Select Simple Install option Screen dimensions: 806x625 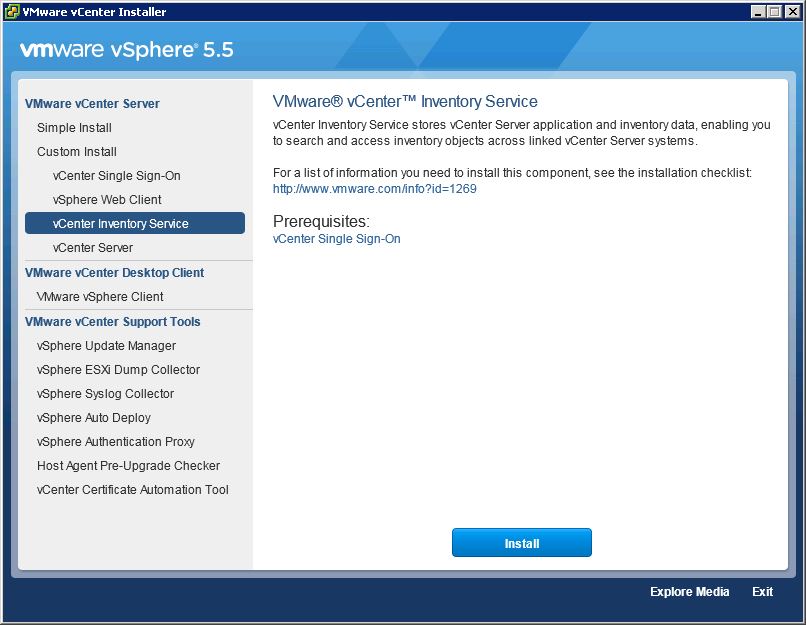[x=74, y=127]
